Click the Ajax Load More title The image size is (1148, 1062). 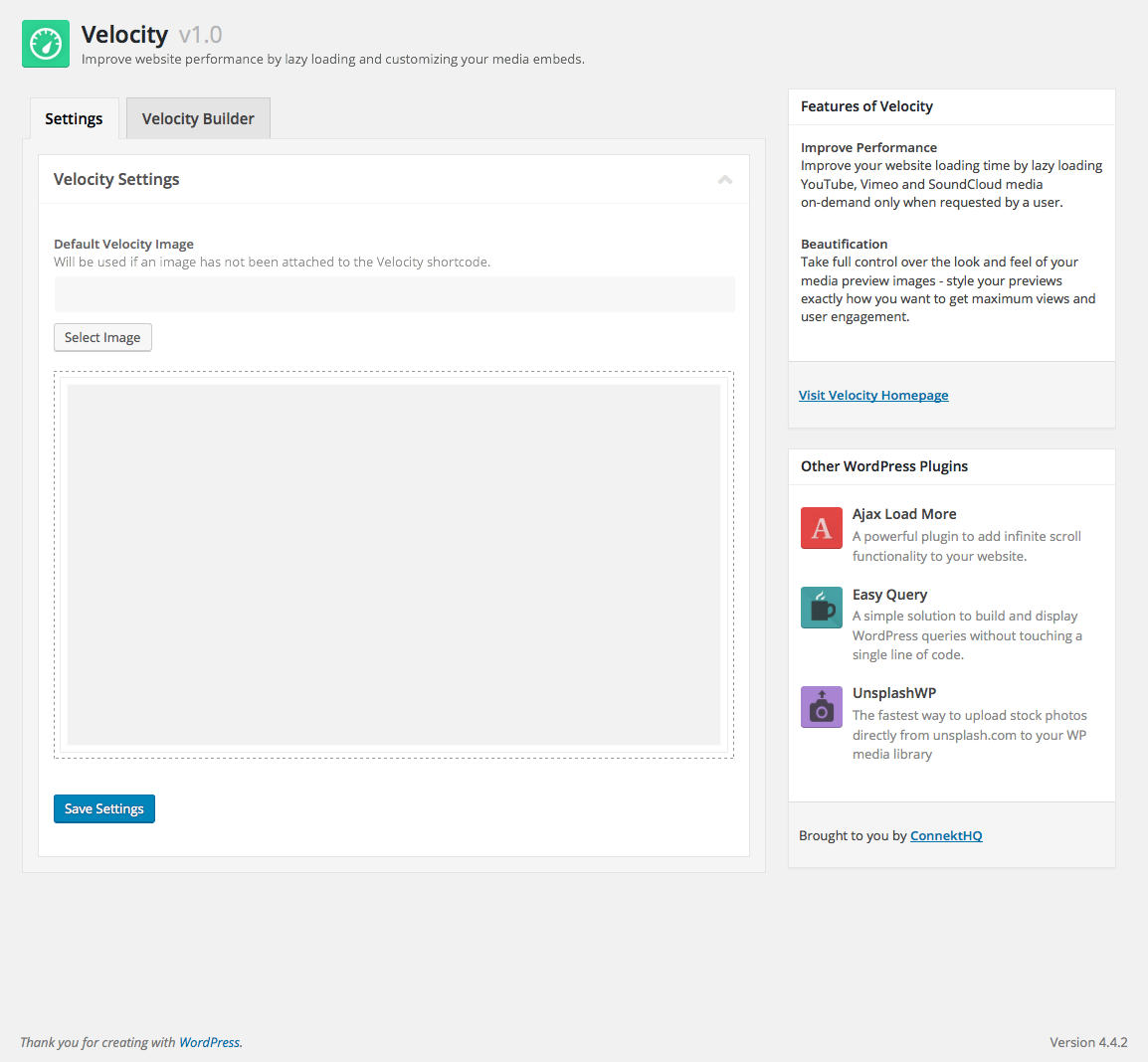(x=904, y=514)
